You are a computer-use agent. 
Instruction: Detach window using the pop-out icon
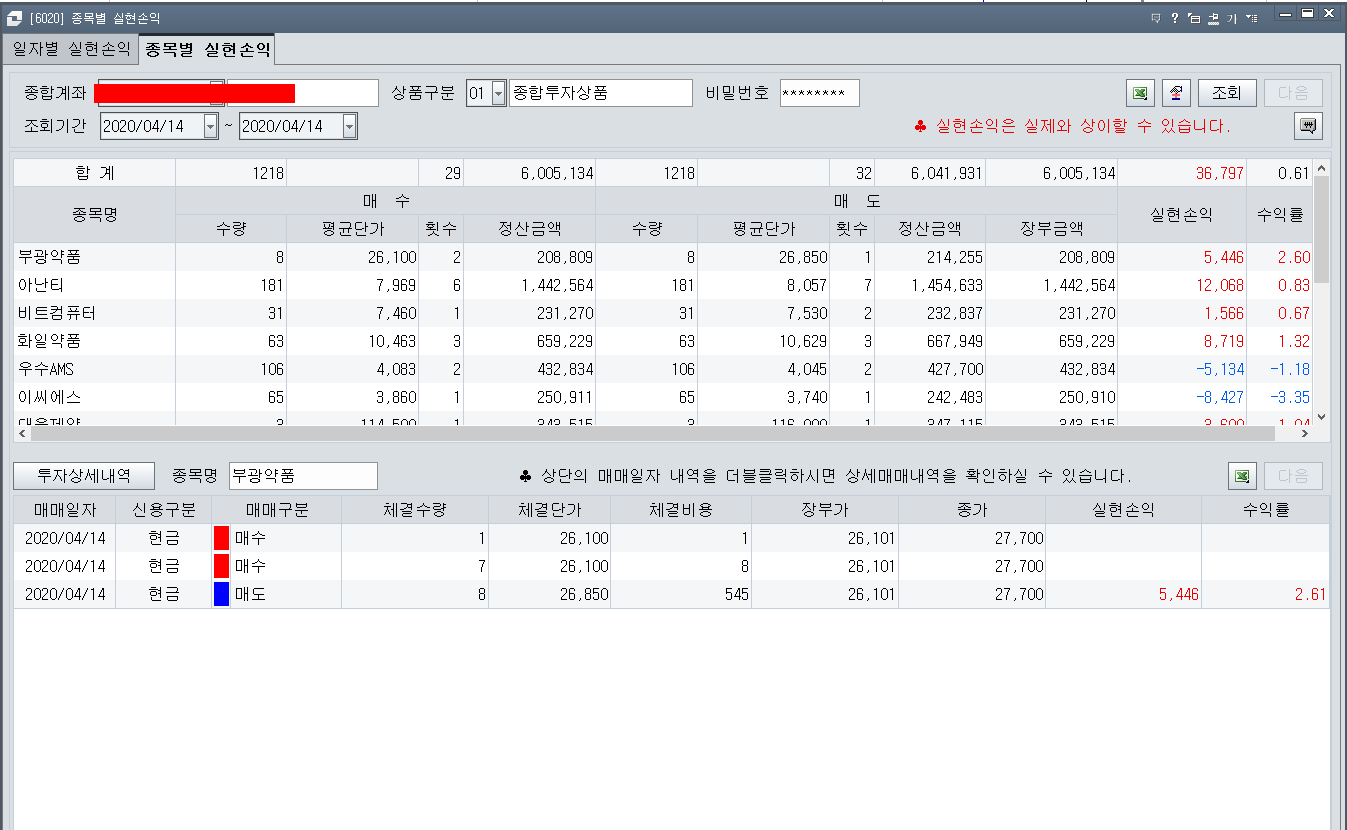coord(1194,18)
